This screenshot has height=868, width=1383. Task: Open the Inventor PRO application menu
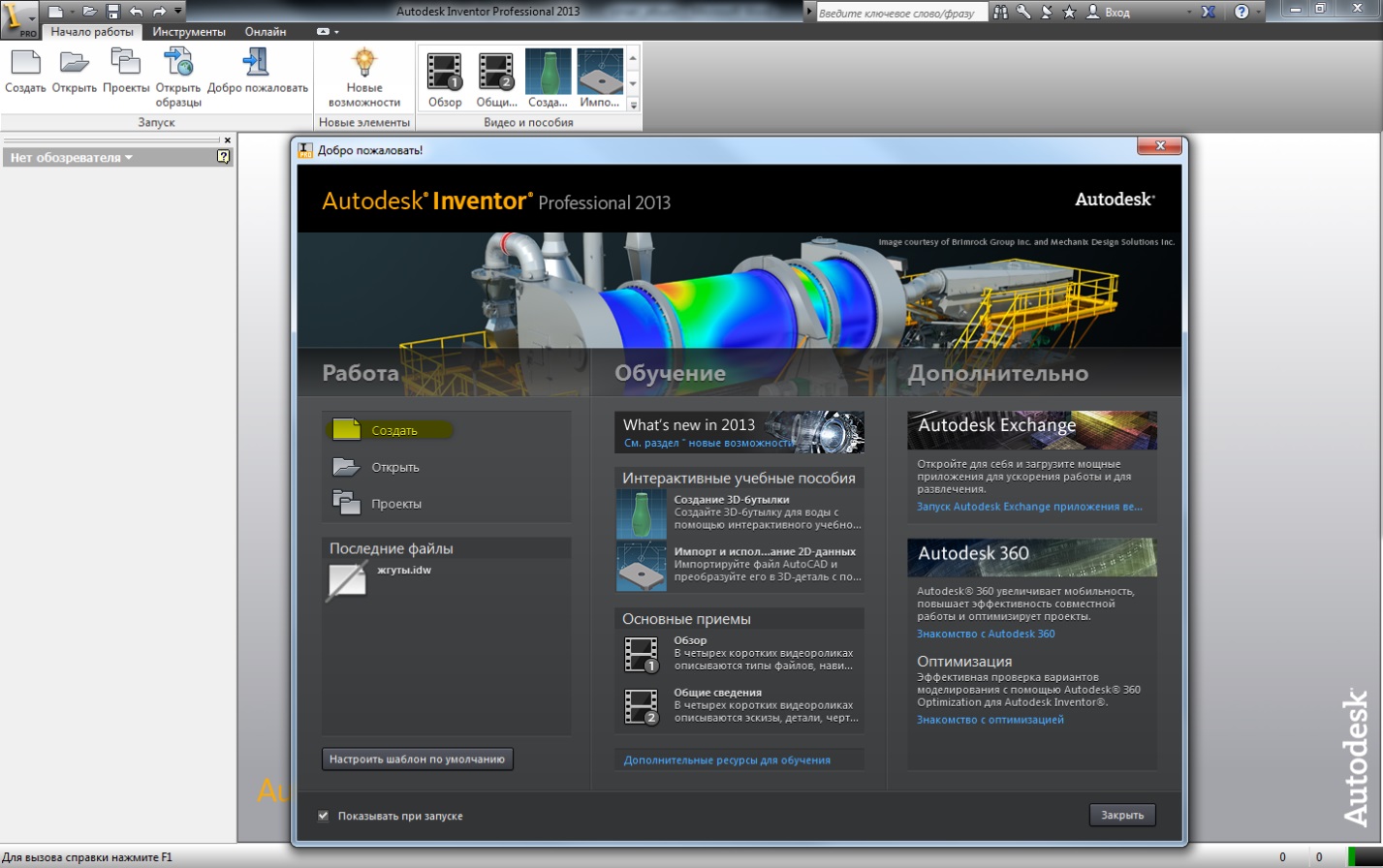[x=19, y=18]
